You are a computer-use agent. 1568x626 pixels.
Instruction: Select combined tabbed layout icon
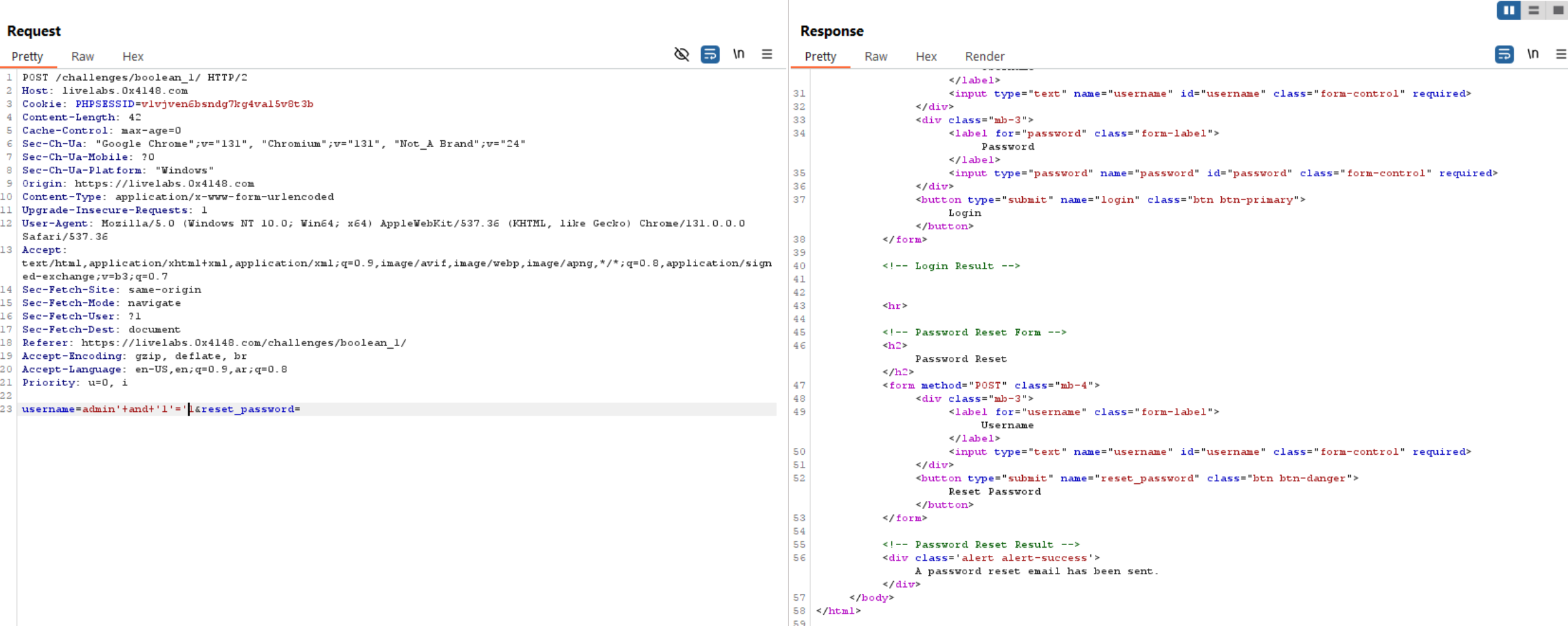1557,10
